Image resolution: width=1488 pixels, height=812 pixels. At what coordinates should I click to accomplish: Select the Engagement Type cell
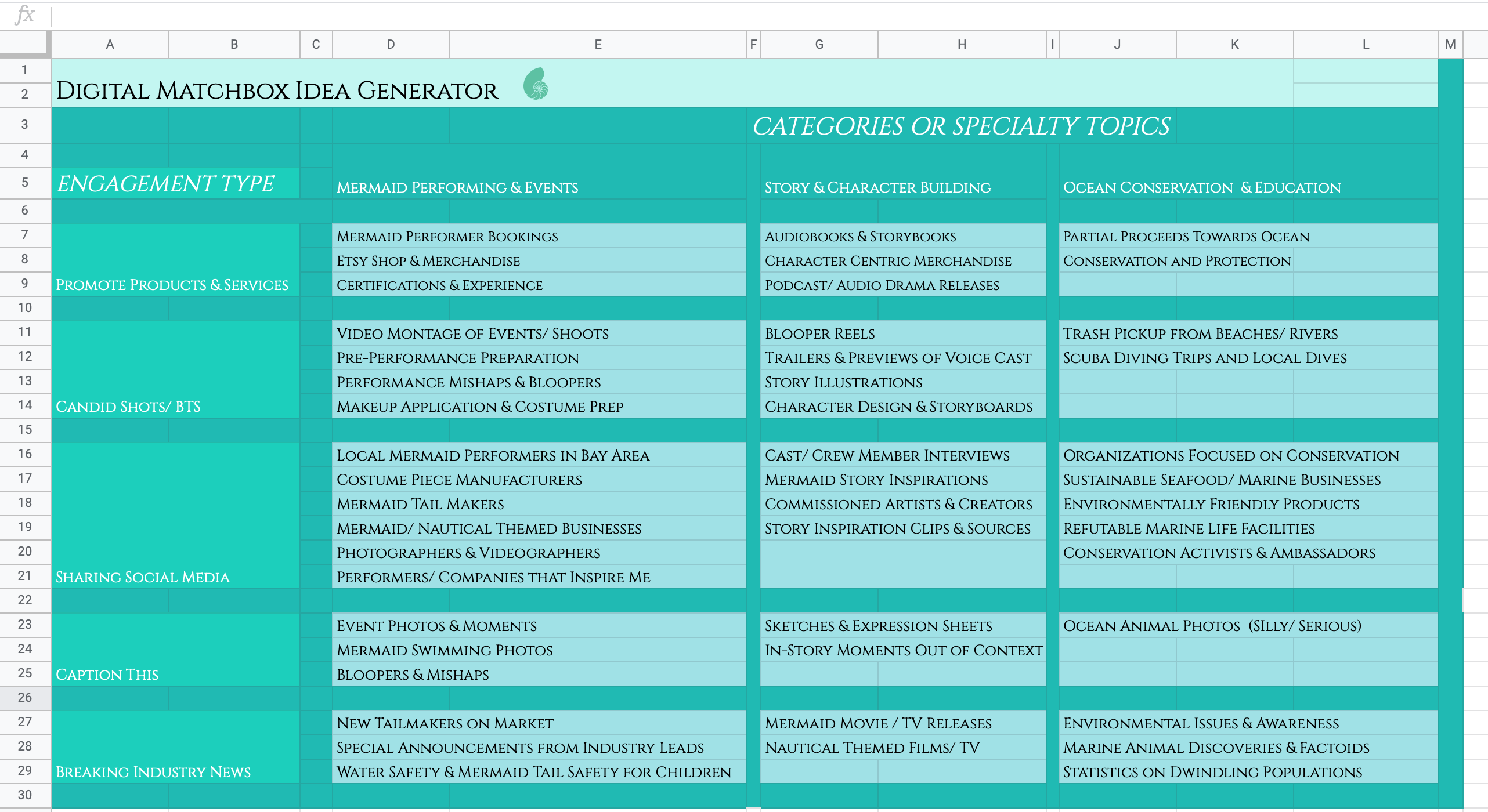176,184
